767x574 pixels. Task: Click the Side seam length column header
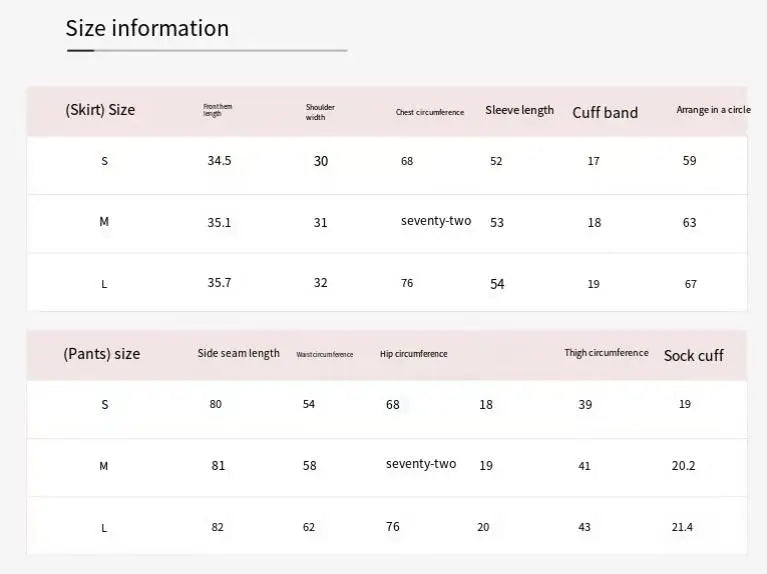(x=239, y=353)
